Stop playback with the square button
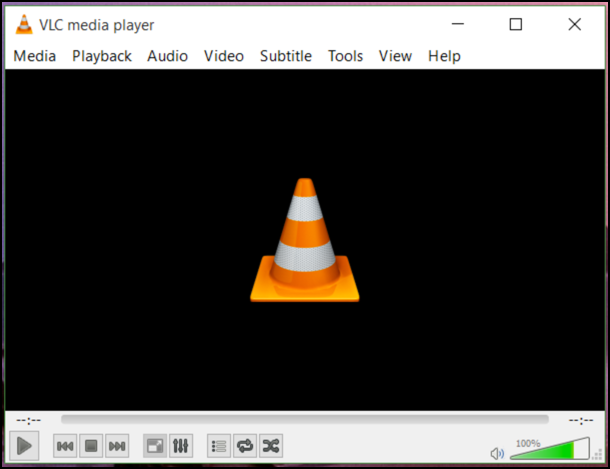 (91, 446)
